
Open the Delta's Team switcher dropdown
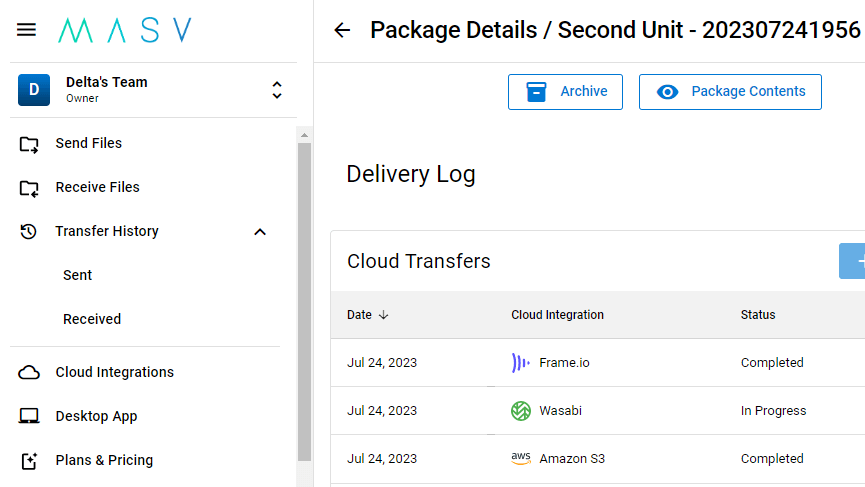pos(277,90)
